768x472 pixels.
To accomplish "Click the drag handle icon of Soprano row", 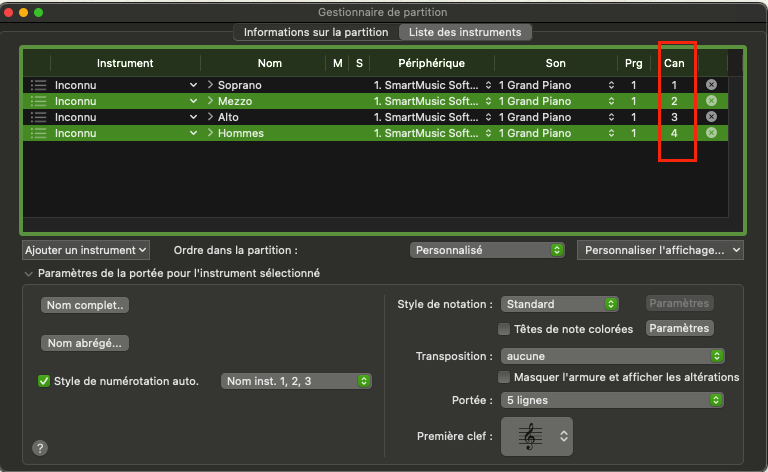I will pos(39,85).
